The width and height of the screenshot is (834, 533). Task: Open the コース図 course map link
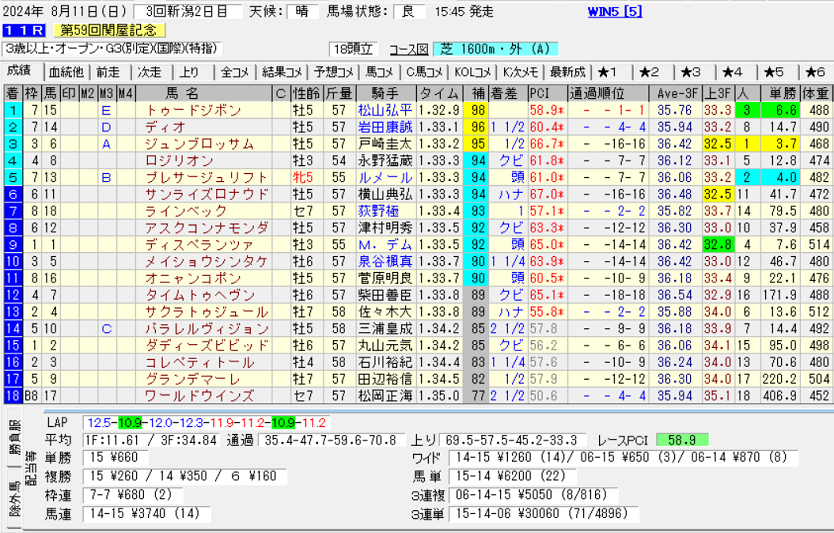[408, 48]
